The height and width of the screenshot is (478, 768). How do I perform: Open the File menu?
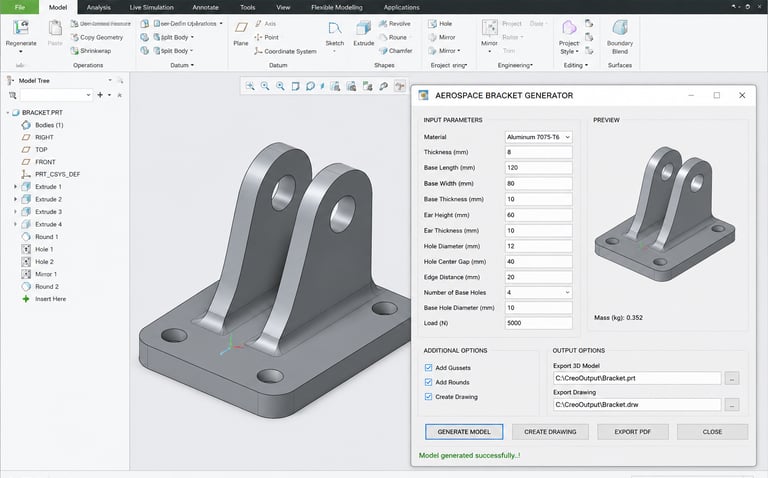pyautogui.click(x=20, y=7)
